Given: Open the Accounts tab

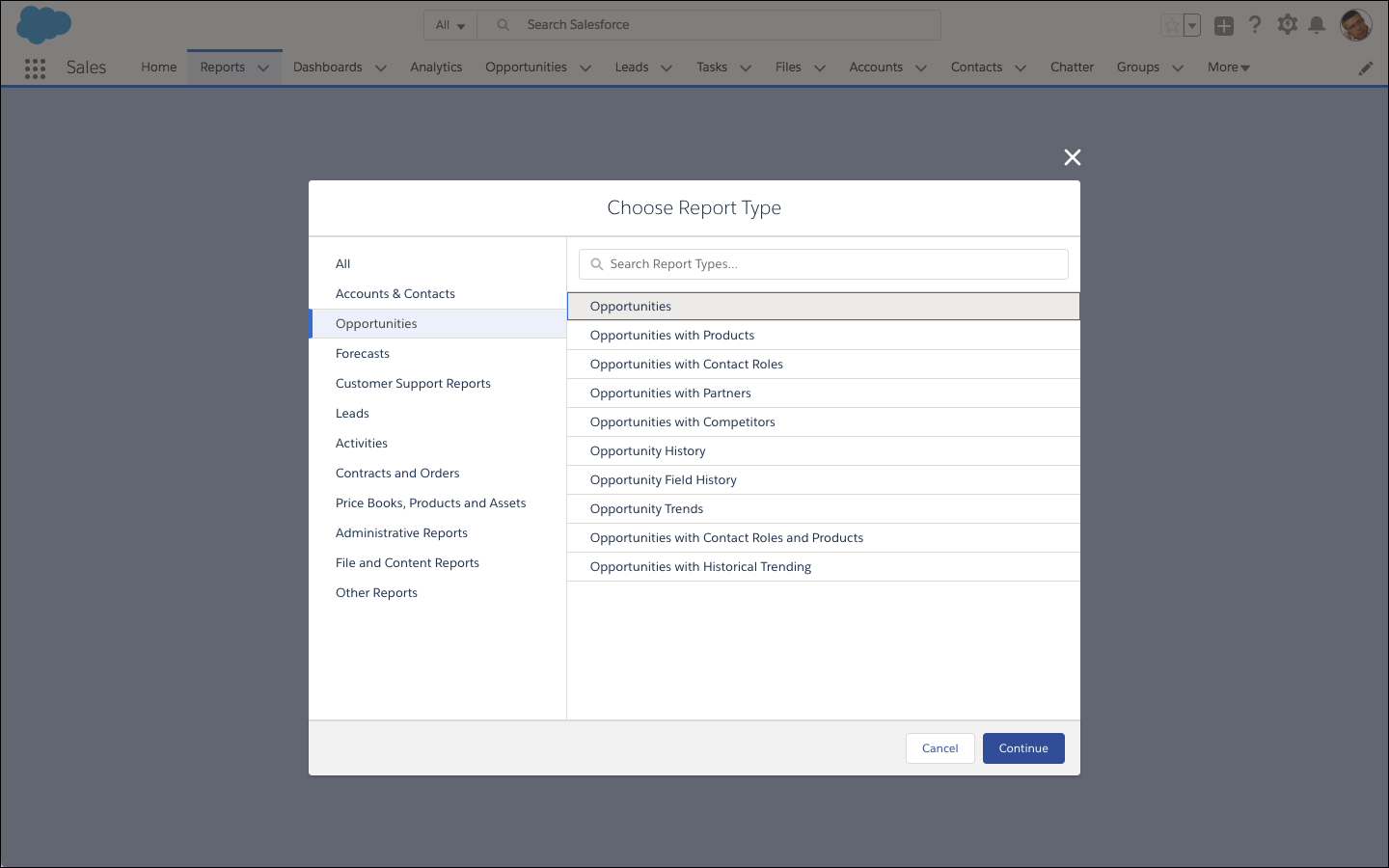Looking at the screenshot, I should click(x=876, y=68).
